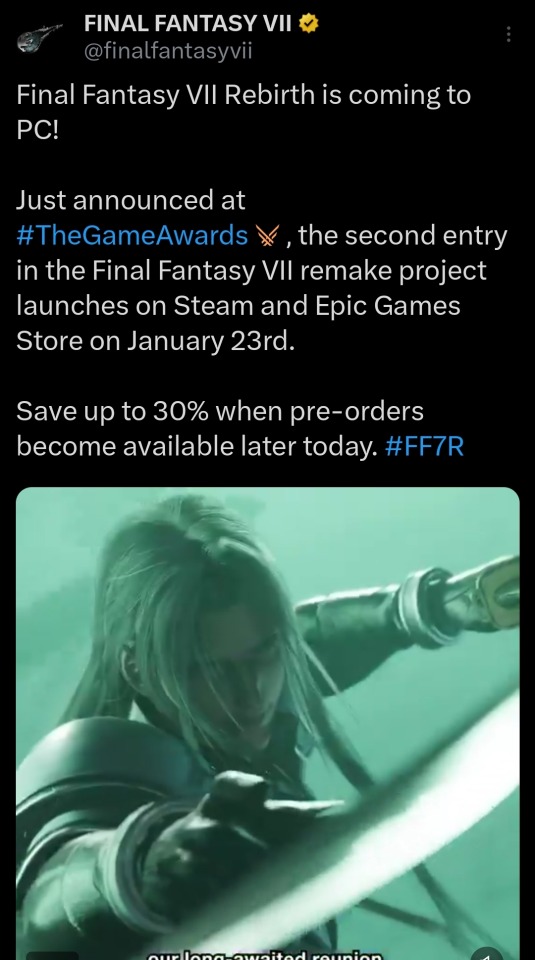
Task: Tap The Game Awards trophy emoji icon
Action: 267,235
